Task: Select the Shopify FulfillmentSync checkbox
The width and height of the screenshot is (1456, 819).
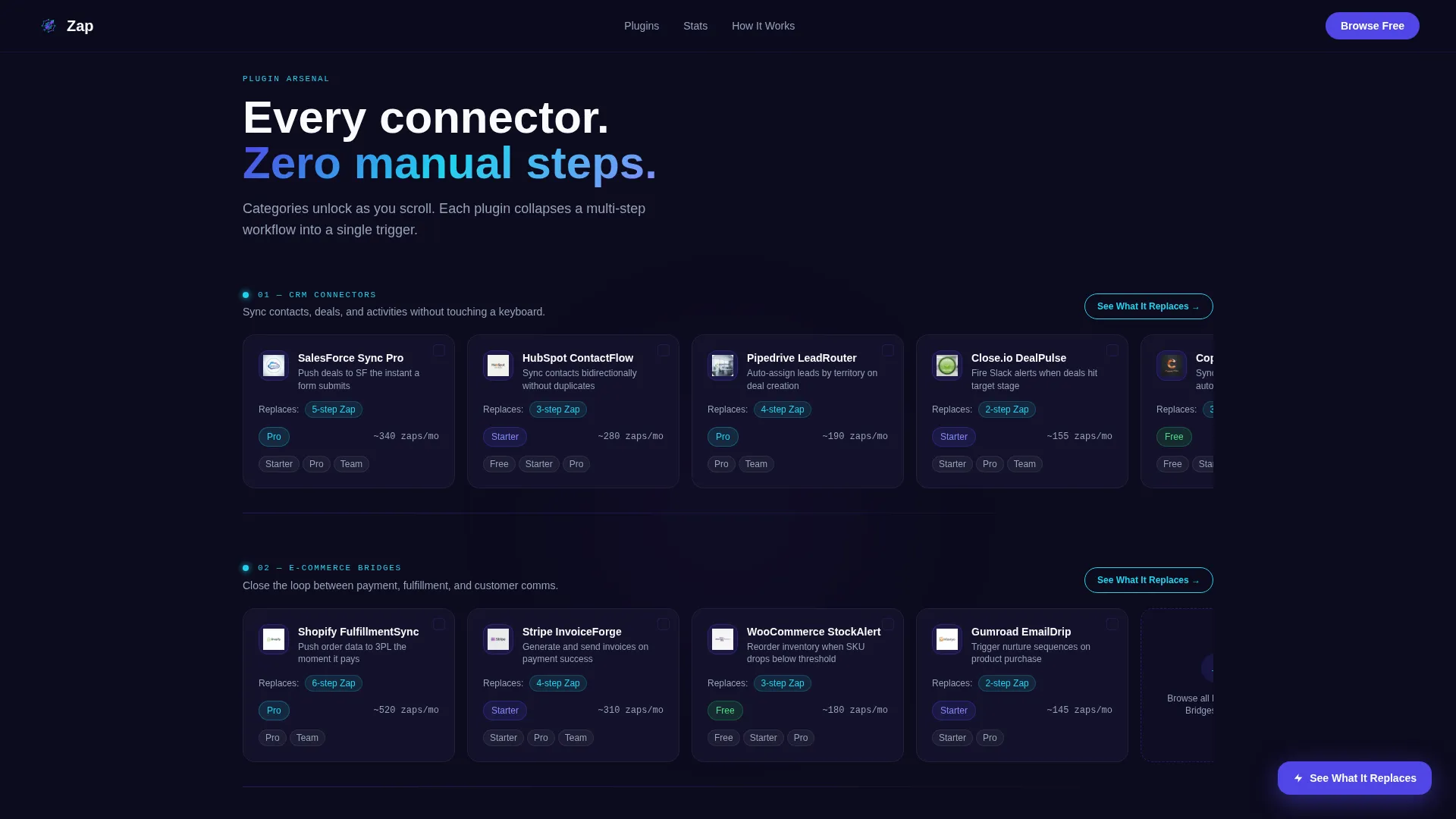Action: (439, 624)
